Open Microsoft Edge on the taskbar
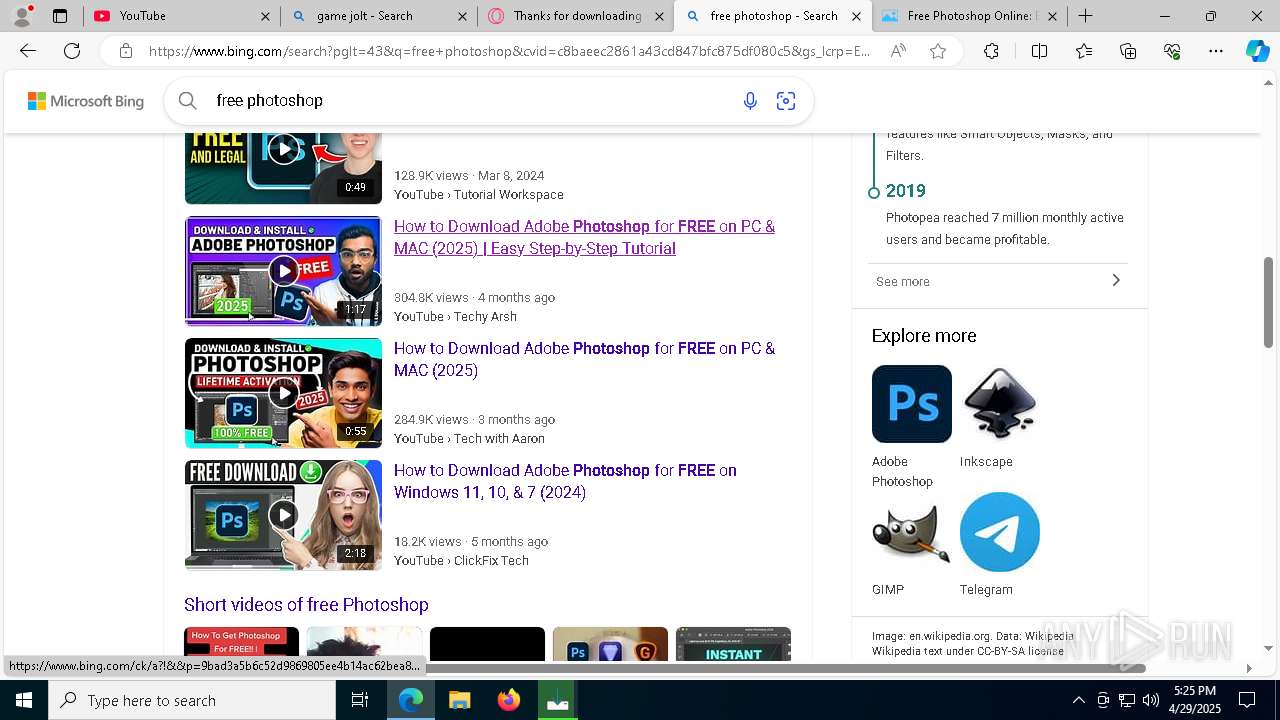Image resolution: width=1280 pixels, height=720 pixels. [411, 700]
